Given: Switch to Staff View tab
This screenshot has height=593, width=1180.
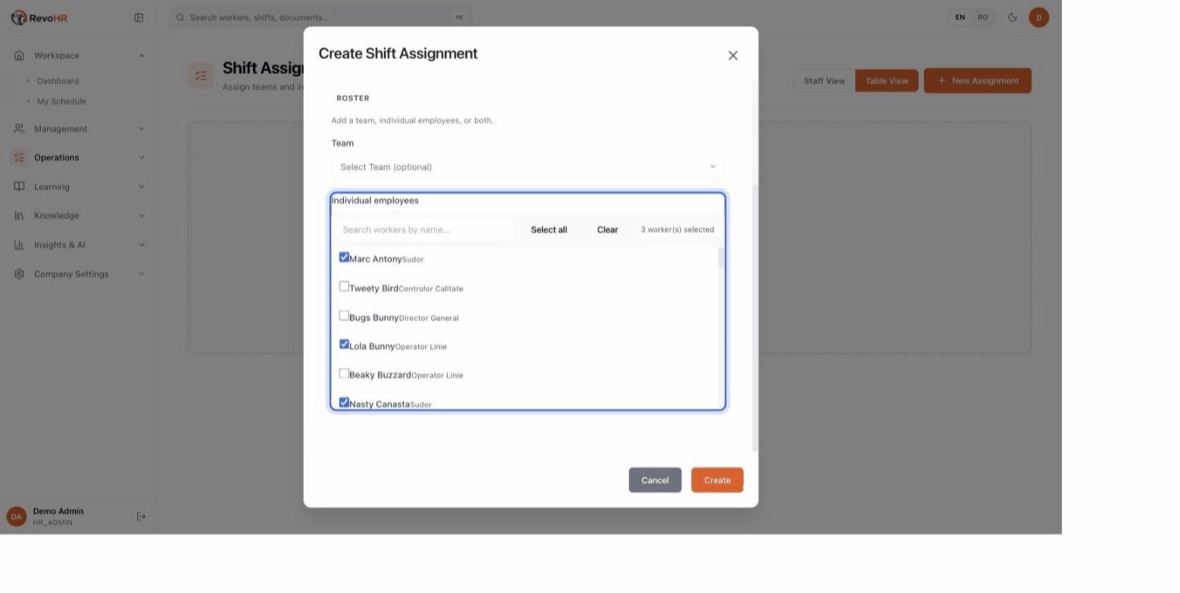Looking at the screenshot, I should pos(824,81).
